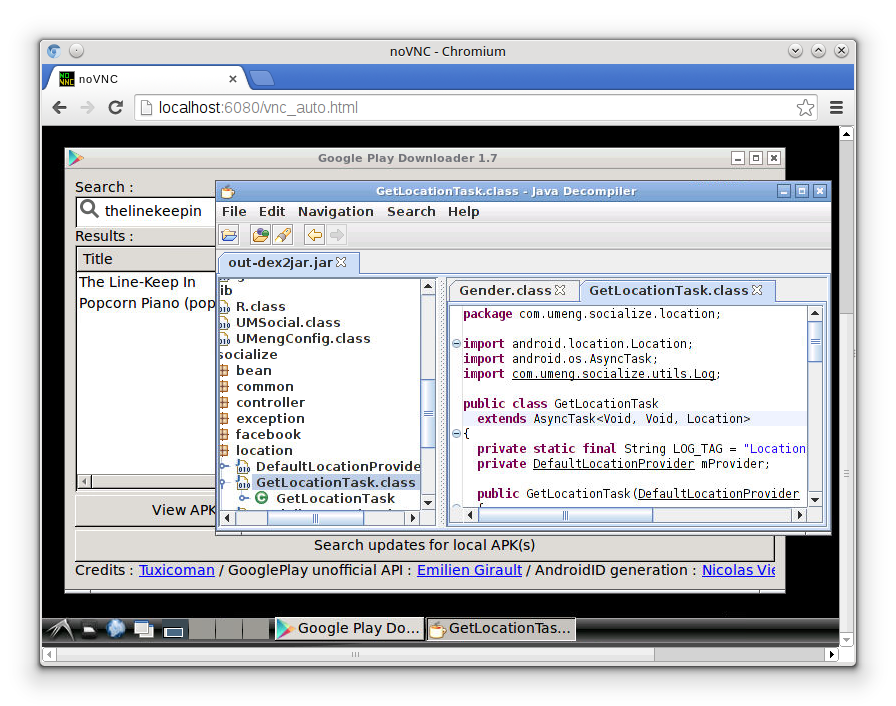Click the controller package icon
Viewport: 896px width, 706px height.
(225, 403)
